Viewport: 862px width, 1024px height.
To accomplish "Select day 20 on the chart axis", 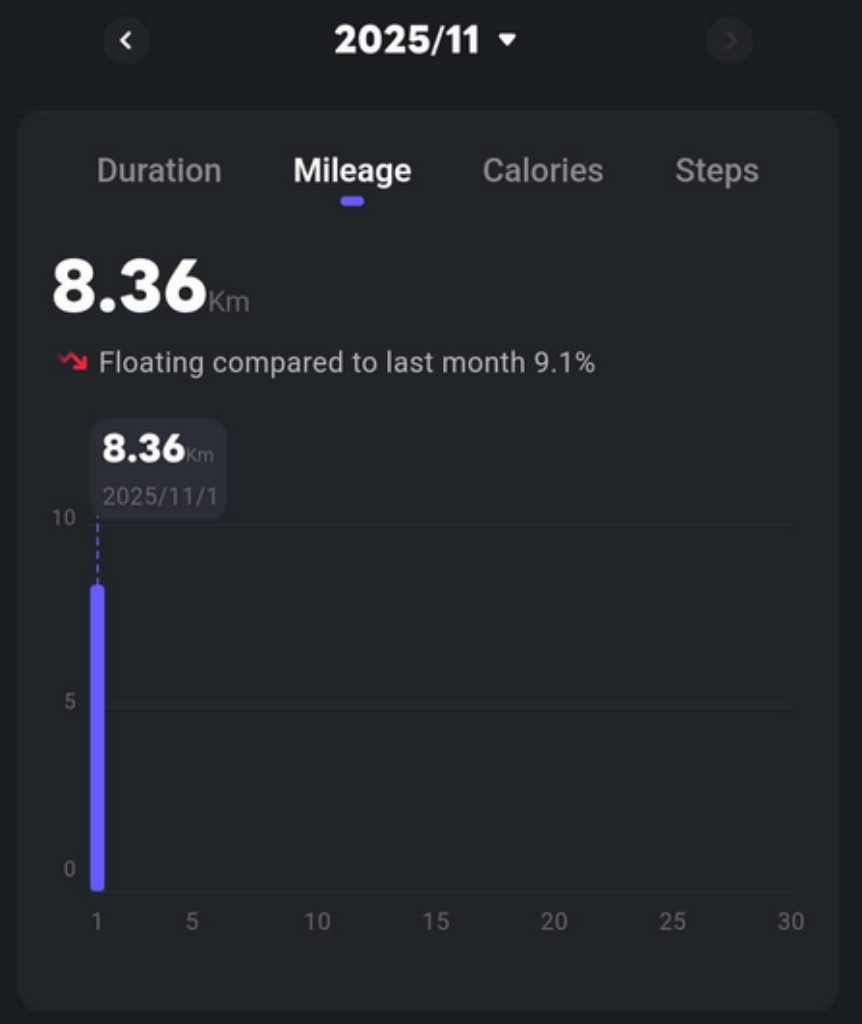I will point(554,921).
